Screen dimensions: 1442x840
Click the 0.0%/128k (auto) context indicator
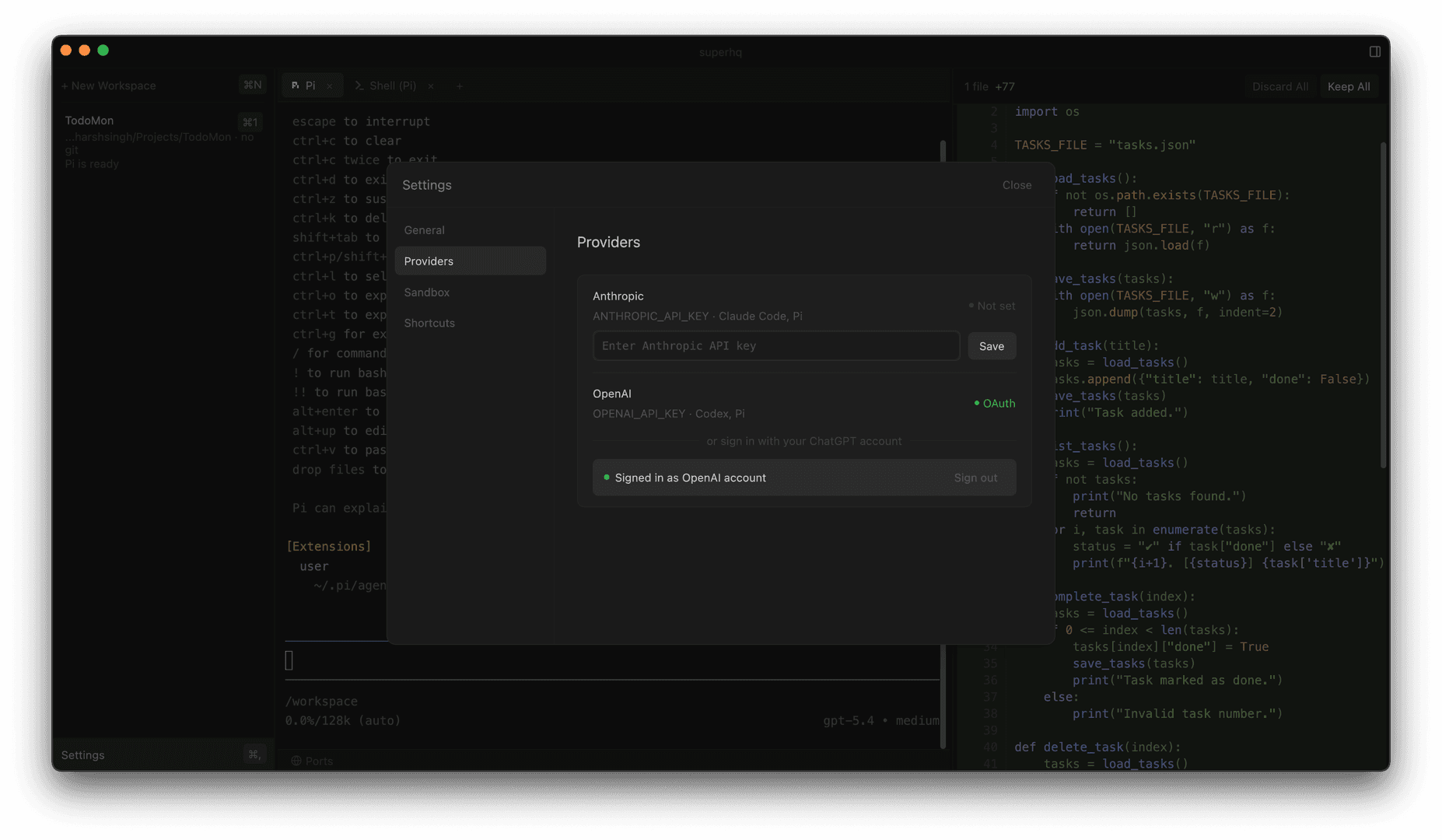(342, 721)
